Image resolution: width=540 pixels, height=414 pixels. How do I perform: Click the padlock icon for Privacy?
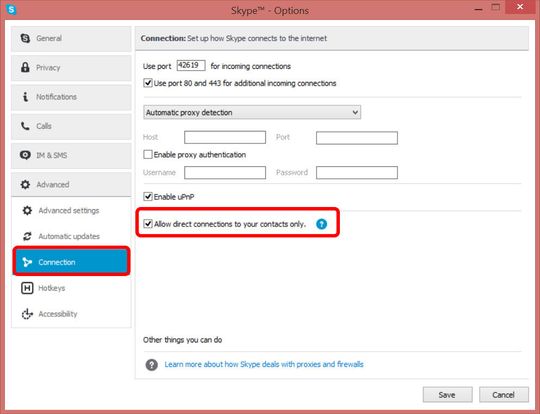(25, 67)
